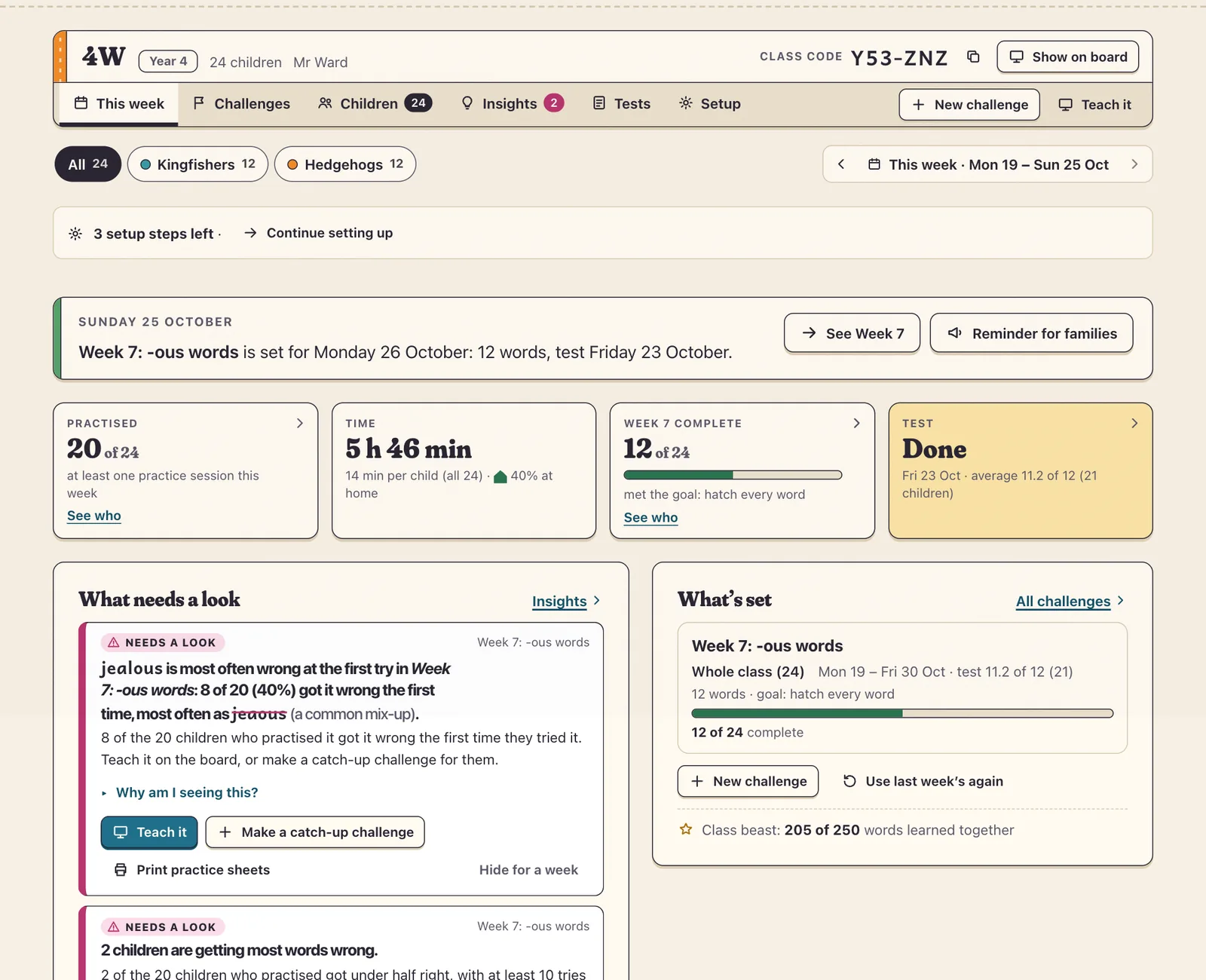Click the Insights lightbulb icon

(467, 103)
